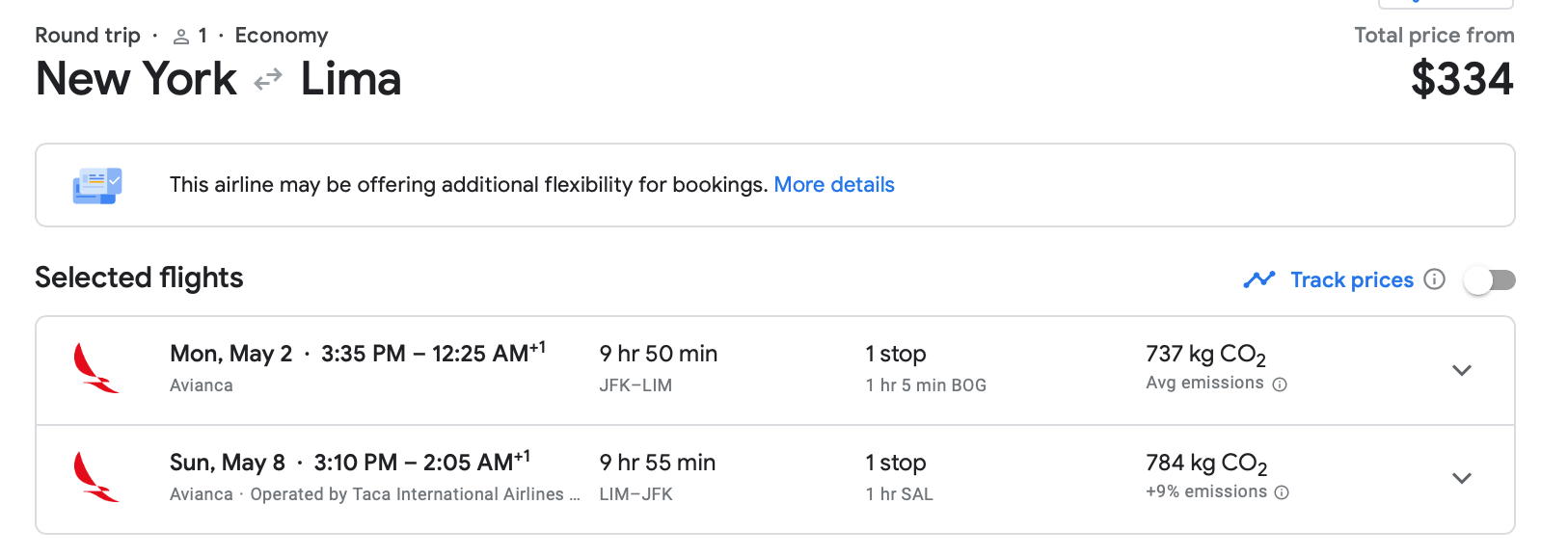1568x557 pixels.
Task: Click the Track prices graph icon
Action: (x=1259, y=279)
